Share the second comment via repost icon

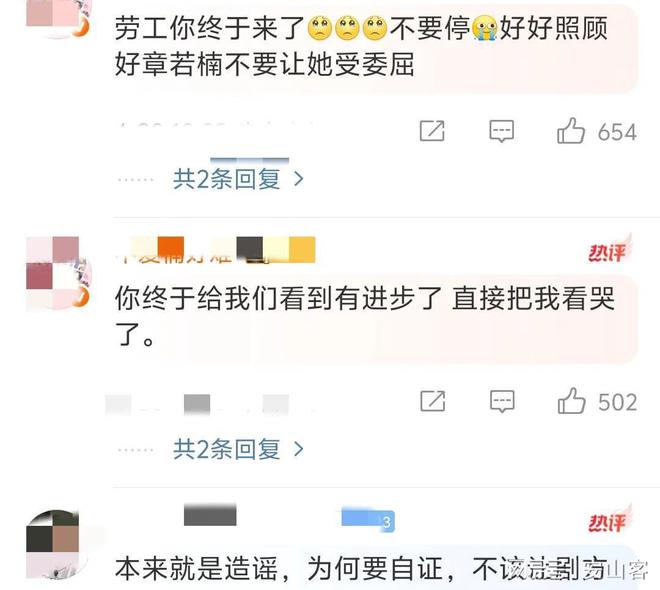(433, 401)
